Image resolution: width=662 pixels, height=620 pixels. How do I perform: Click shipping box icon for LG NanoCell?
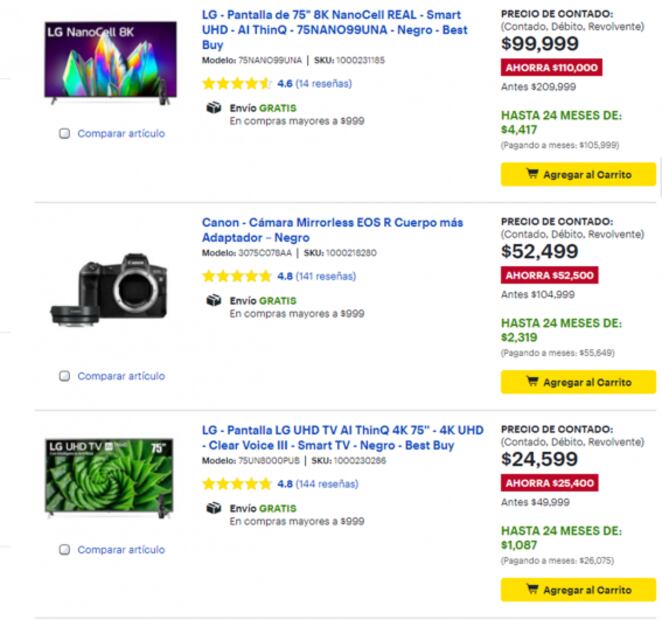coord(212,109)
